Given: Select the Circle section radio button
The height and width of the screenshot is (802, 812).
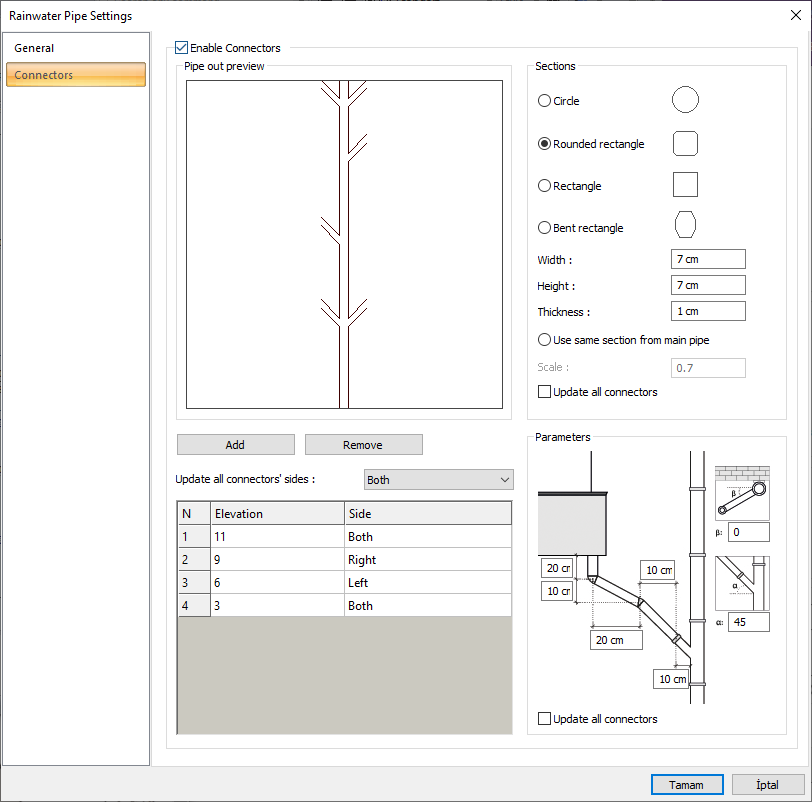Looking at the screenshot, I should point(545,101).
